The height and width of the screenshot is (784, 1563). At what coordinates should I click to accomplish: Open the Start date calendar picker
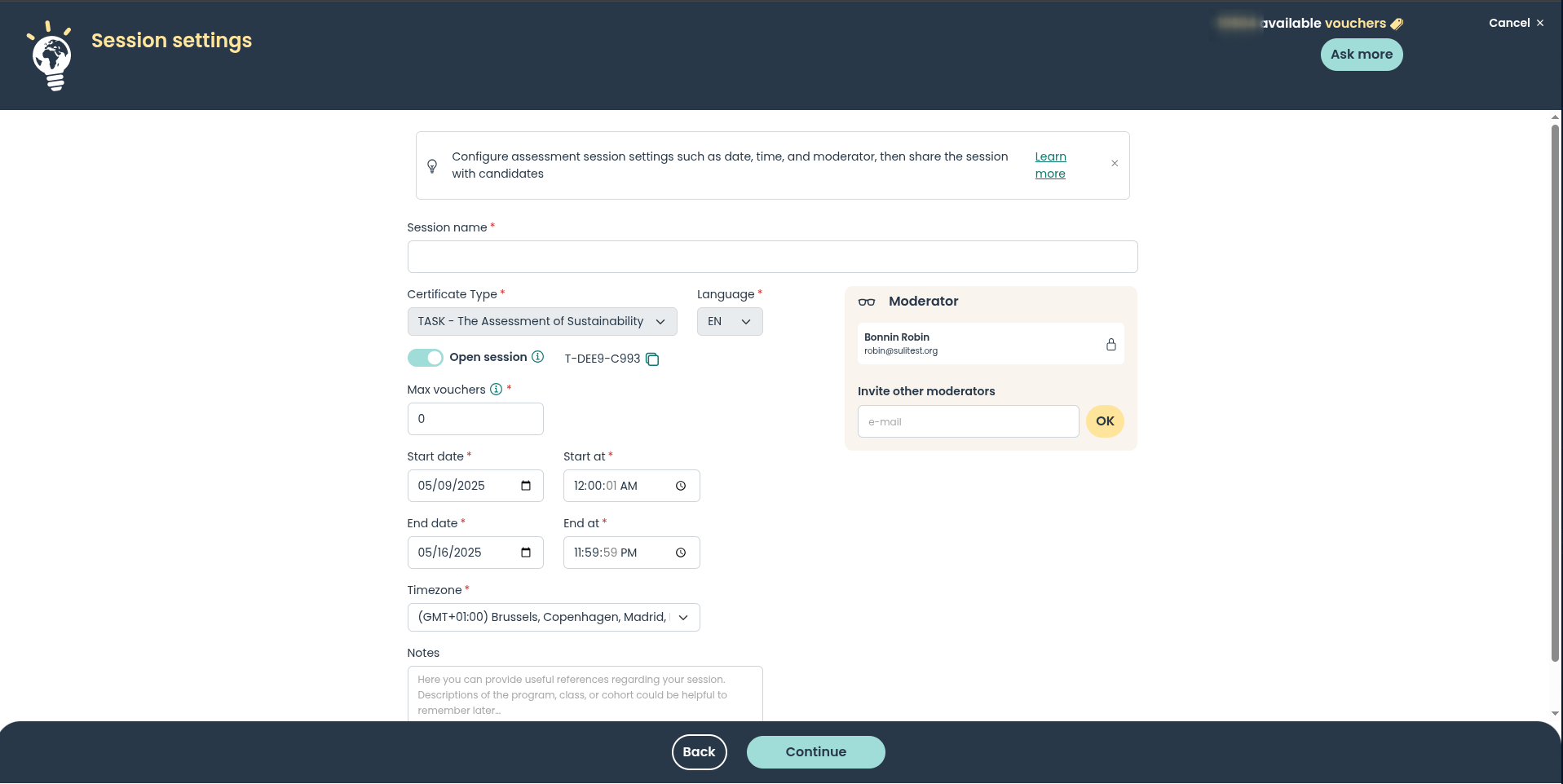point(526,486)
